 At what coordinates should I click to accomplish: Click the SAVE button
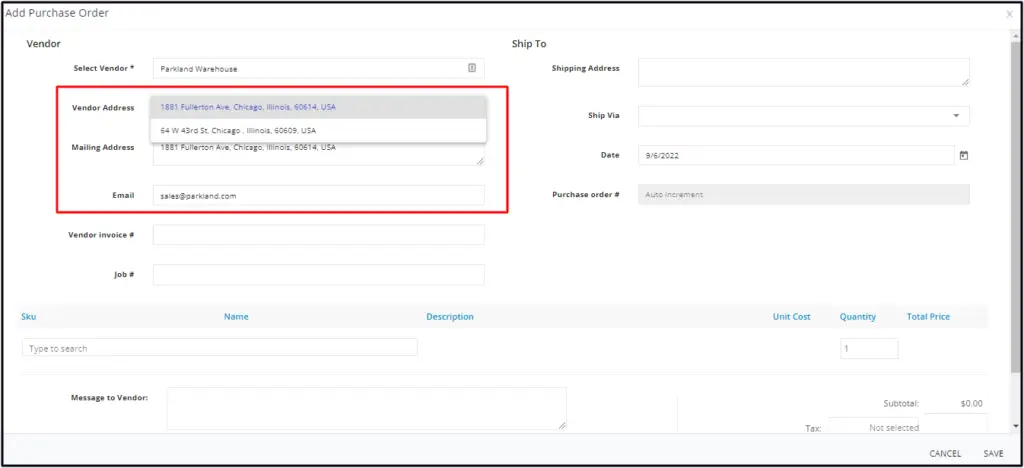point(993,454)
